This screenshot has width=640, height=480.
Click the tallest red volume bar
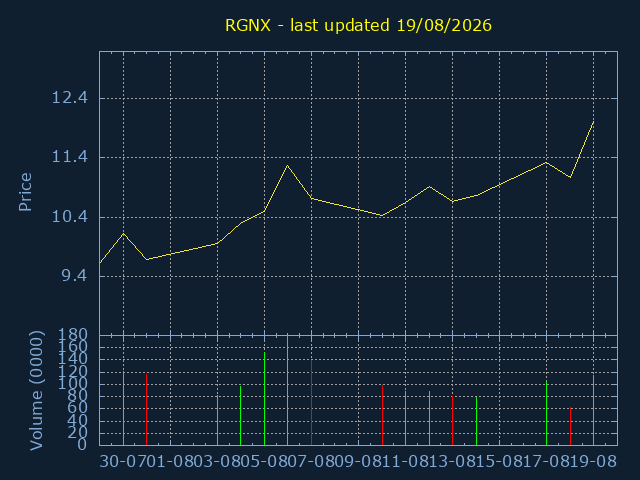point(311,402)
